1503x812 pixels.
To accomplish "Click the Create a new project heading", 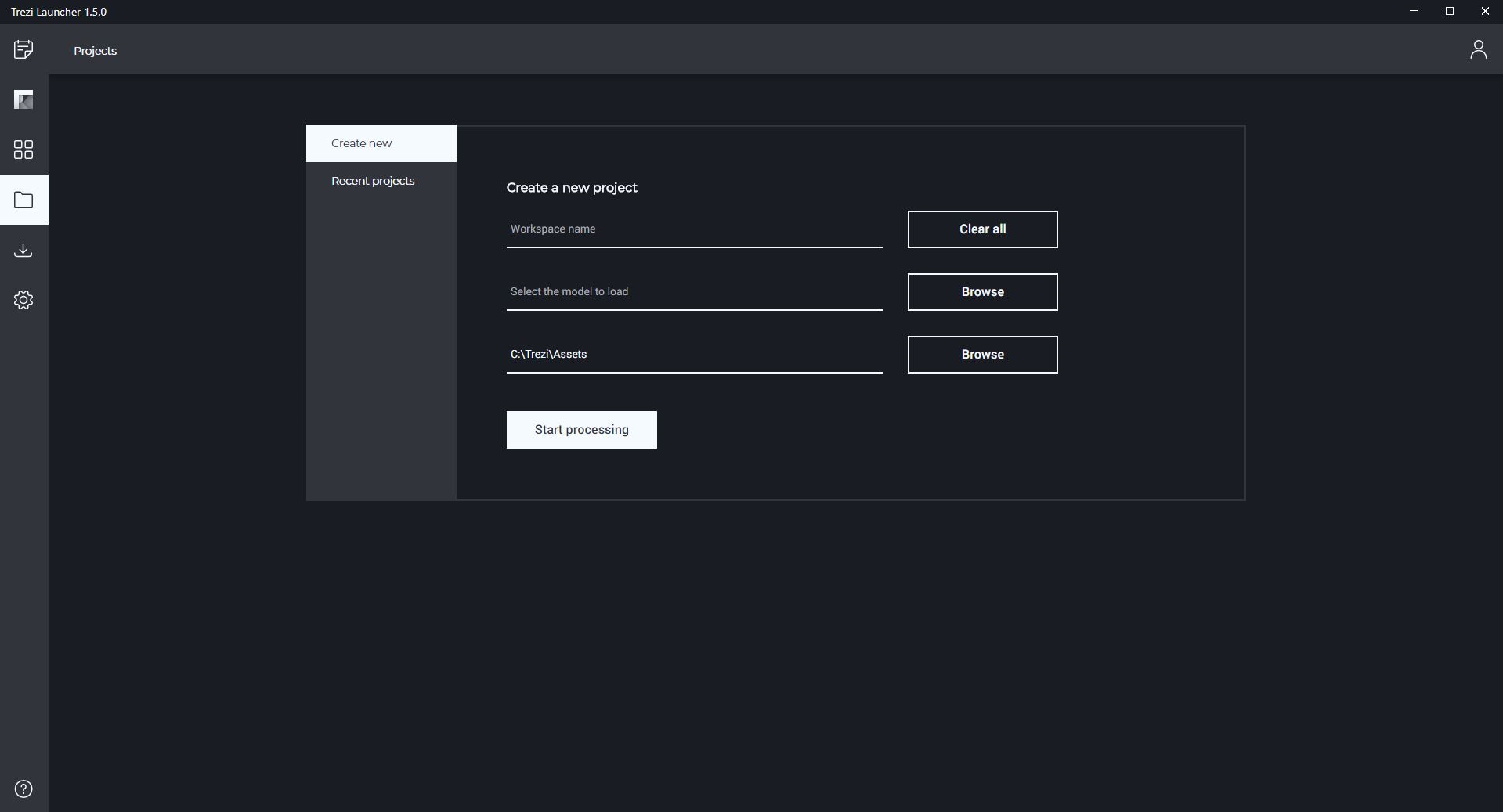I will [572, 188].
